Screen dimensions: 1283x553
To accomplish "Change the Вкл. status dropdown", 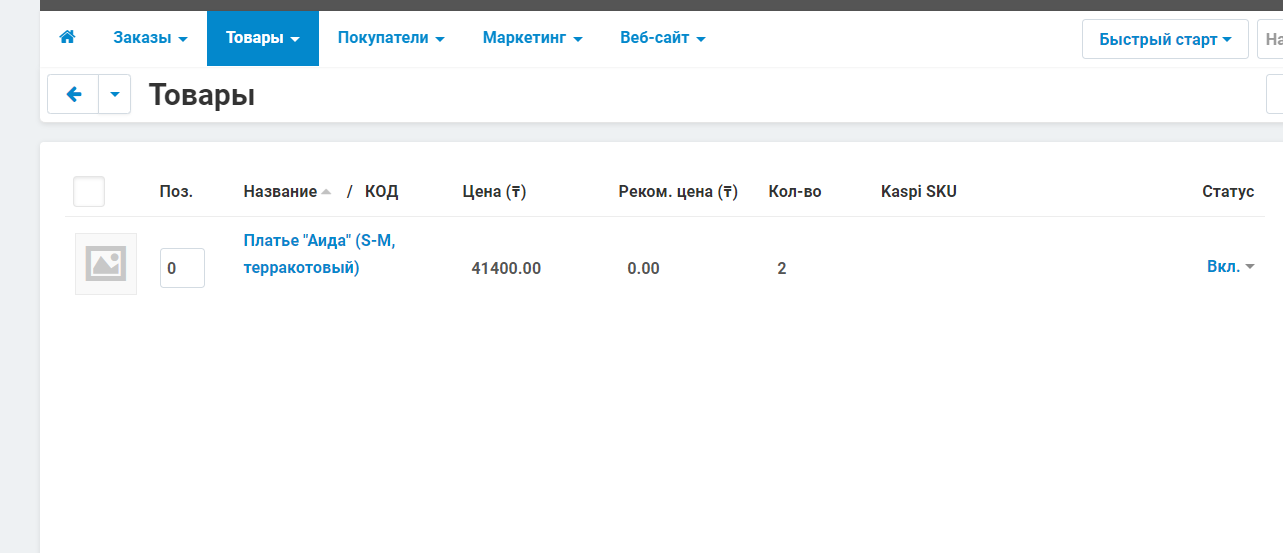I will pos(1230,267).
